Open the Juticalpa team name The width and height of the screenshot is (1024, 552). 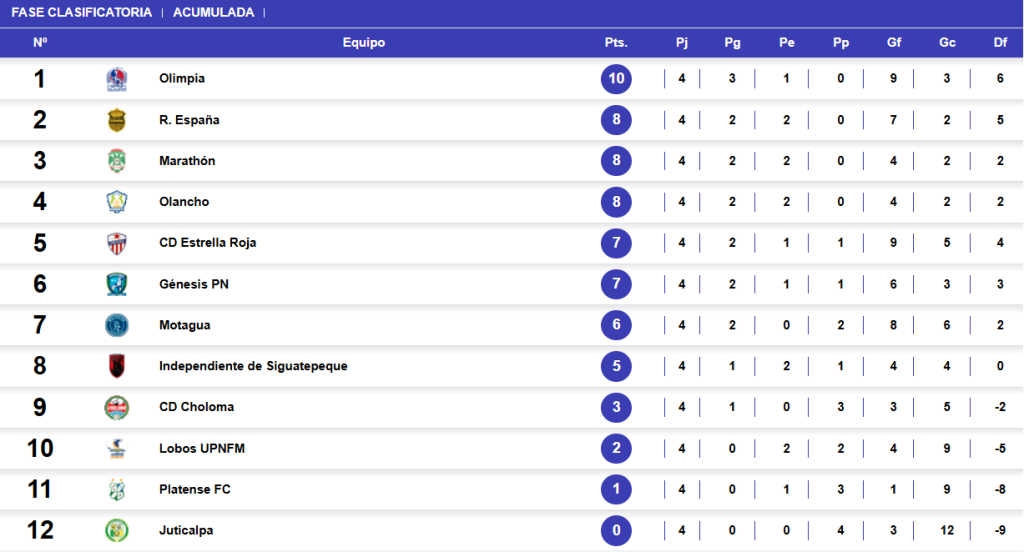[x=186, y=530]
